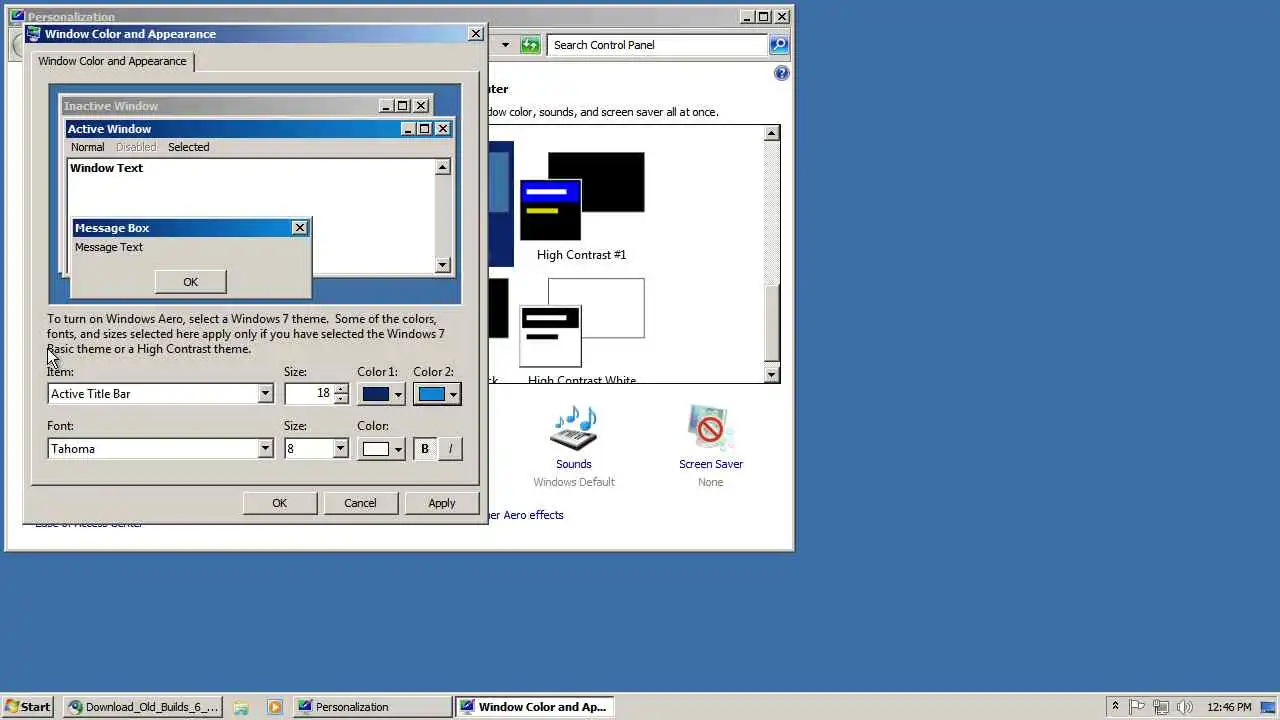Click the Show desktop button beside the clock
The image size is (1280, 720).
coord(1269,706)
